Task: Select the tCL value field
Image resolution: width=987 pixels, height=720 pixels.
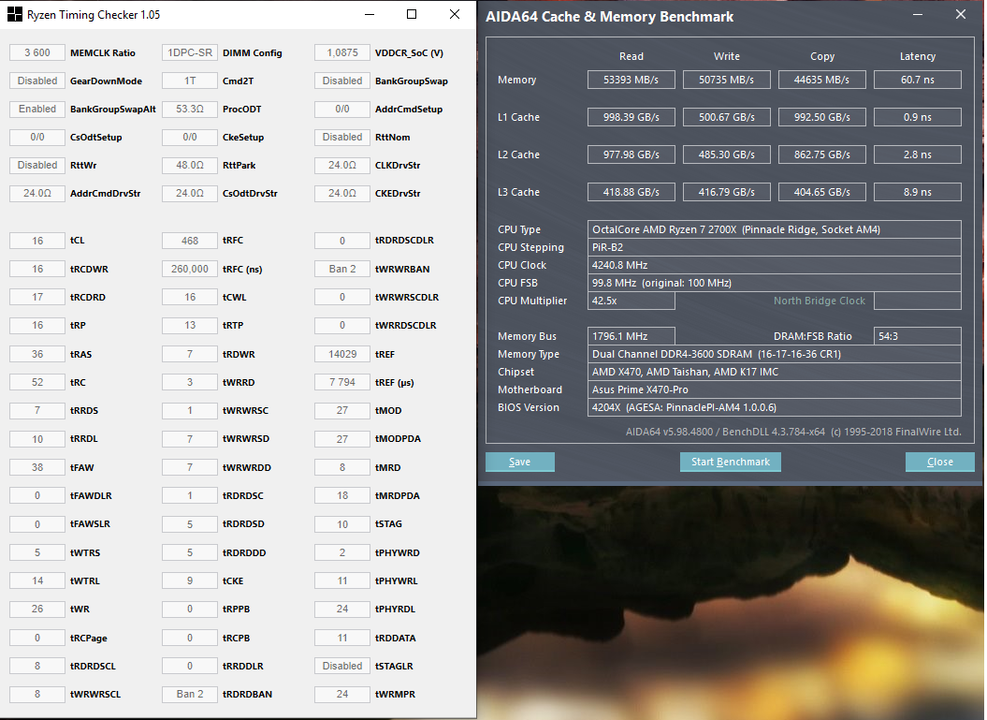Action: coord(37,240)
